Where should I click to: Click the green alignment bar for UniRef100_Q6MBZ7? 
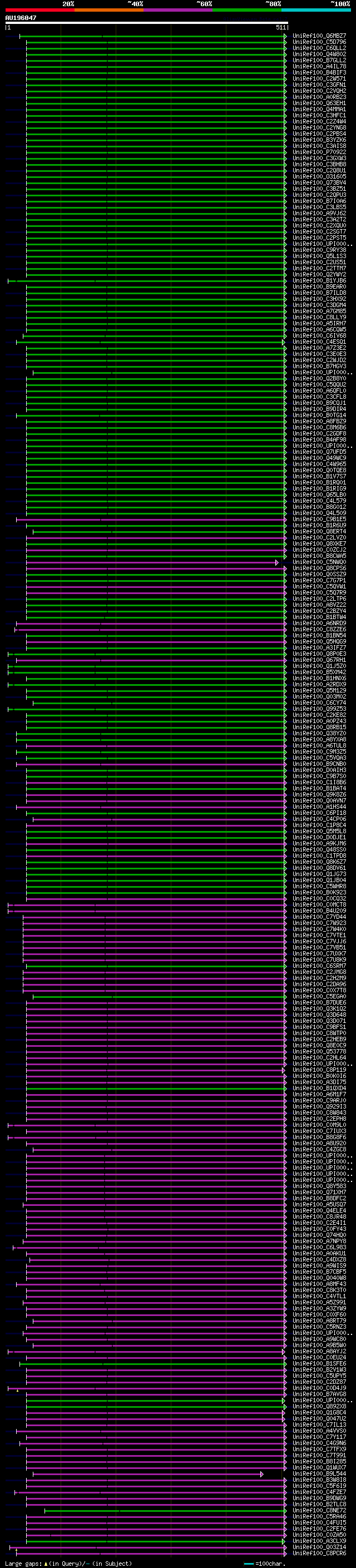pos(153,36)
